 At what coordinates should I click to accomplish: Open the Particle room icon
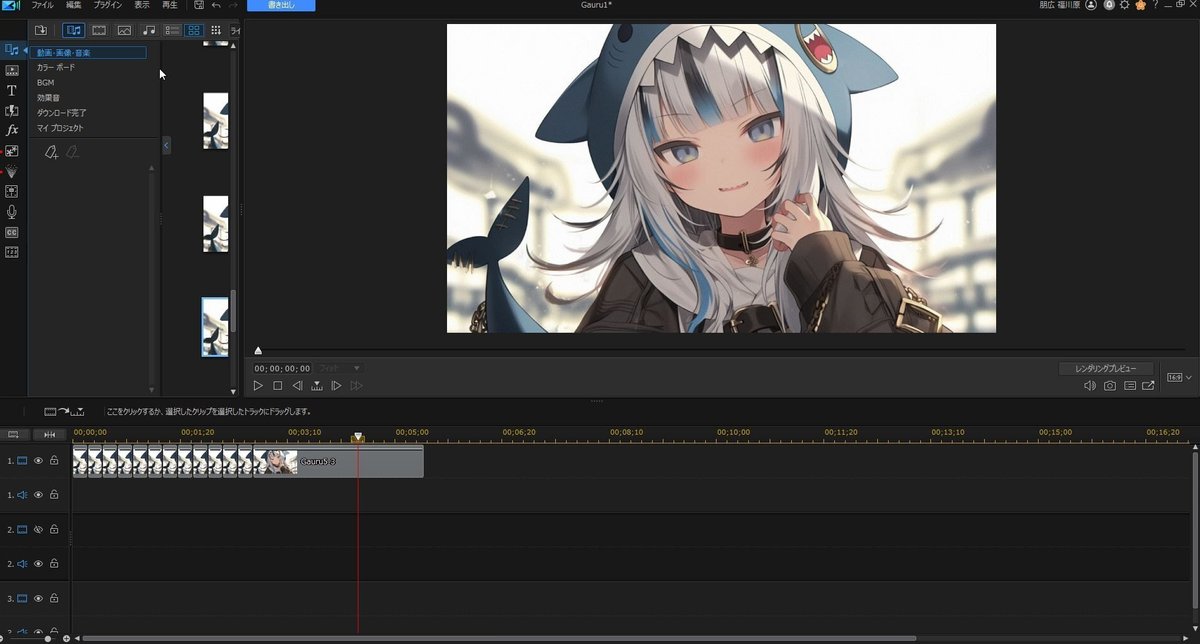(x=12, y=171)
